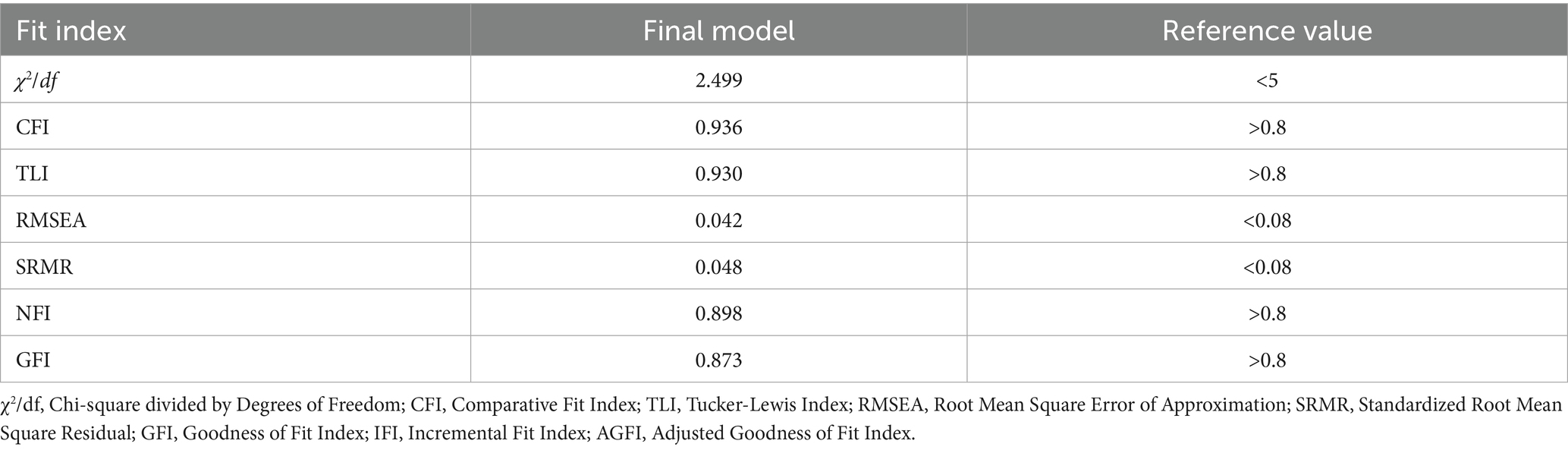Select the GFI row label
Viewport: 1568px width, 450px height.
click(x=33, y=360)
